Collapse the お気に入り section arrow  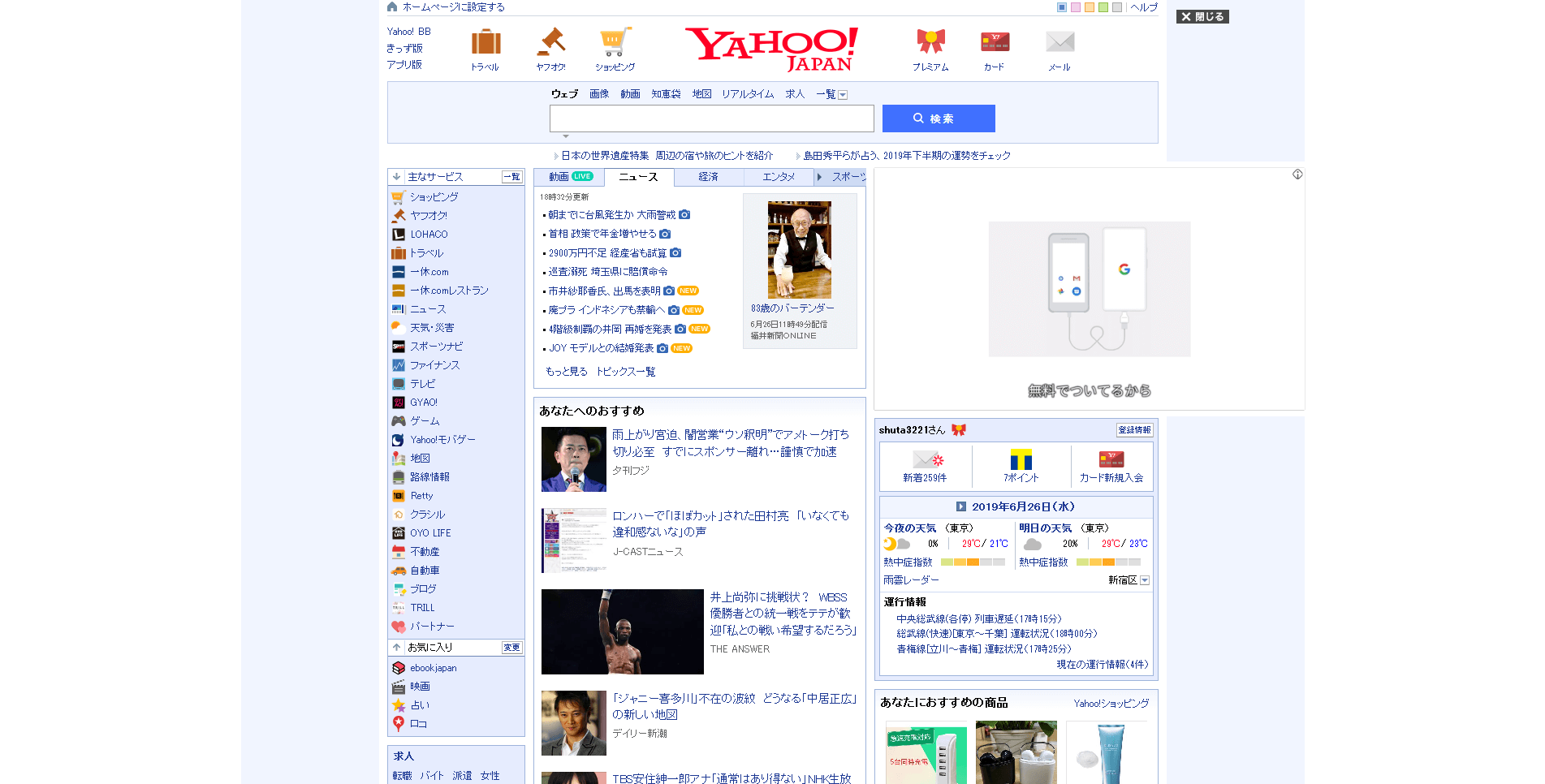[x=396, y=647]
